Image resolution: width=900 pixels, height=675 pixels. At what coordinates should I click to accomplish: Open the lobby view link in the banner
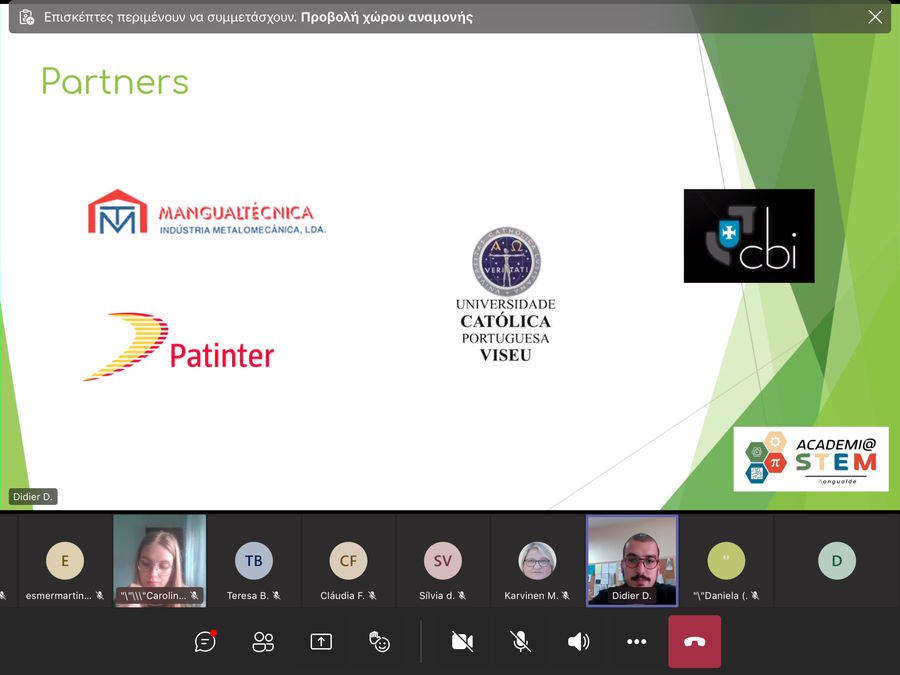click(x=386, y=17)
